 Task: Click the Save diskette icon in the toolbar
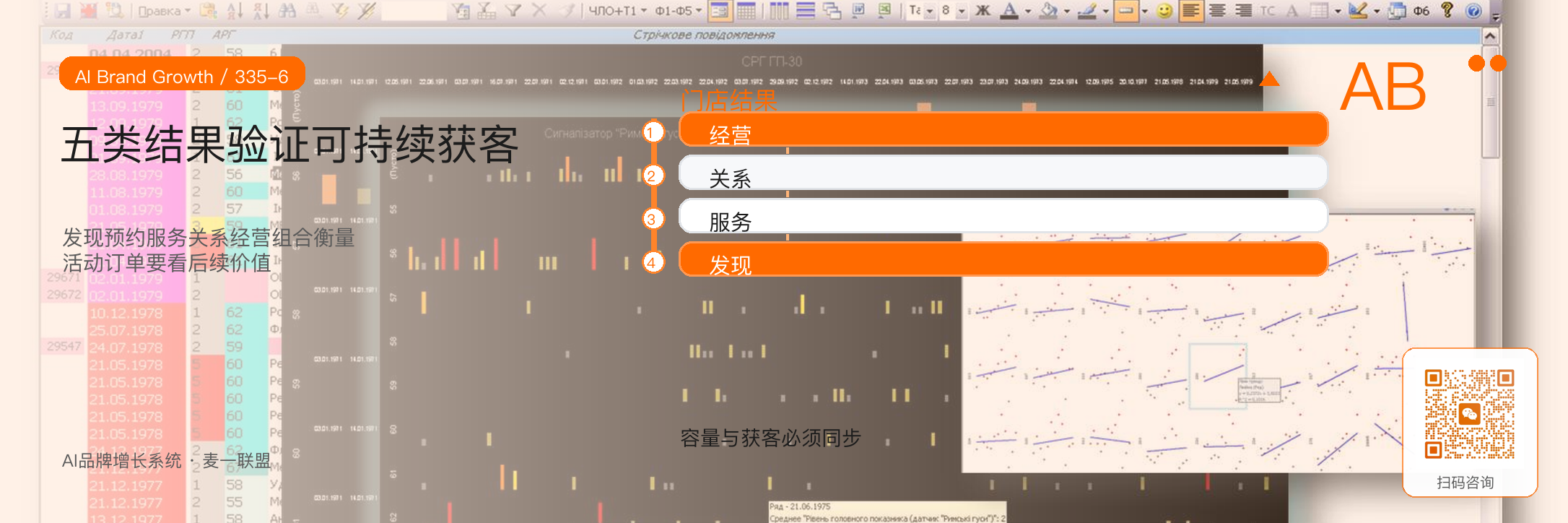63,11
